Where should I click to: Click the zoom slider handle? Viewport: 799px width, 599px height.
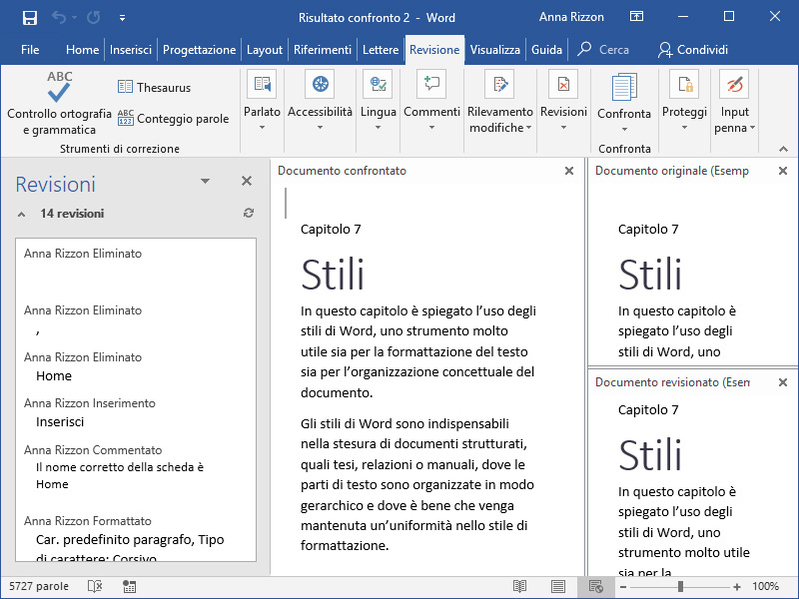point(680,587)
